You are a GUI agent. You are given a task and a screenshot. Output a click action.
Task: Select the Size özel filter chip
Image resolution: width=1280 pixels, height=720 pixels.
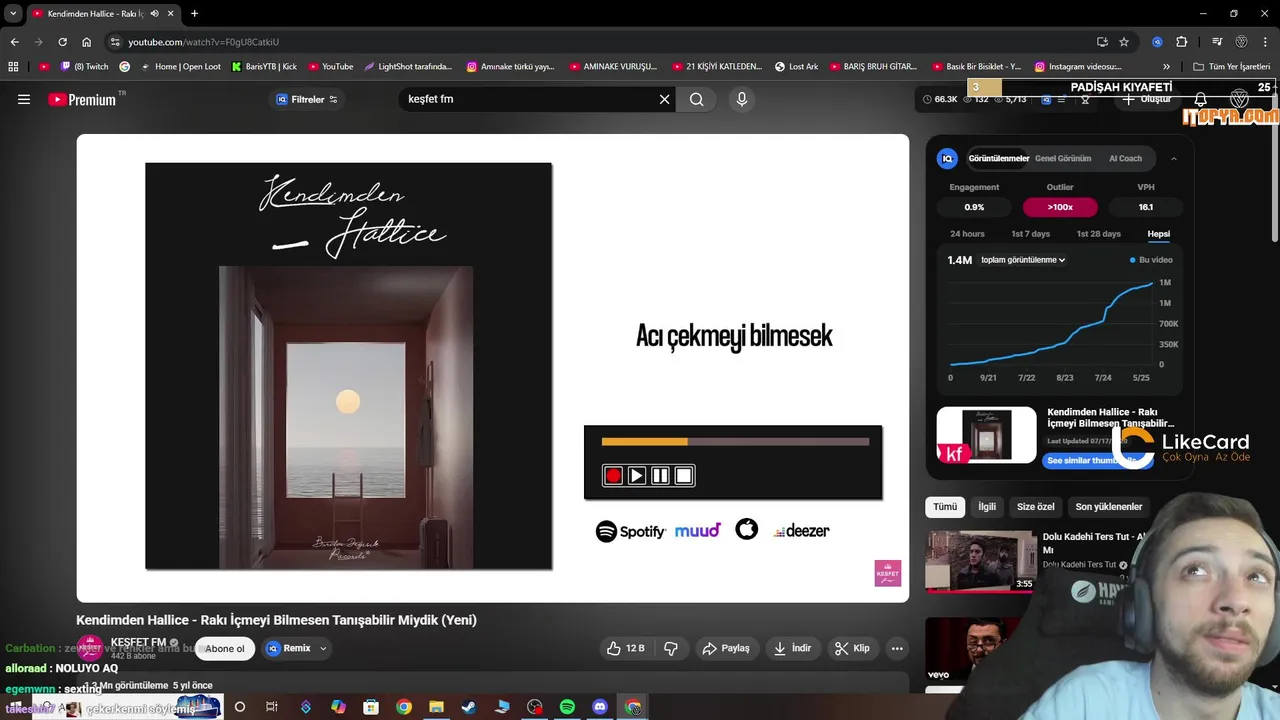[1036, 507]
